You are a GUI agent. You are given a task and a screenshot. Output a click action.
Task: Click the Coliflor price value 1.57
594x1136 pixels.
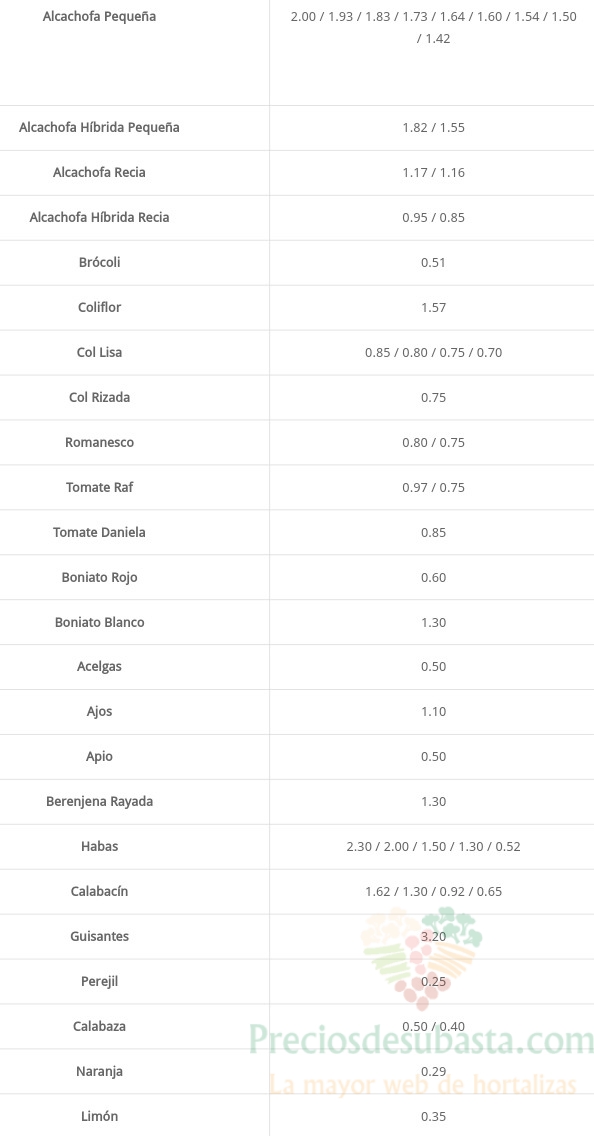[433, 307]
